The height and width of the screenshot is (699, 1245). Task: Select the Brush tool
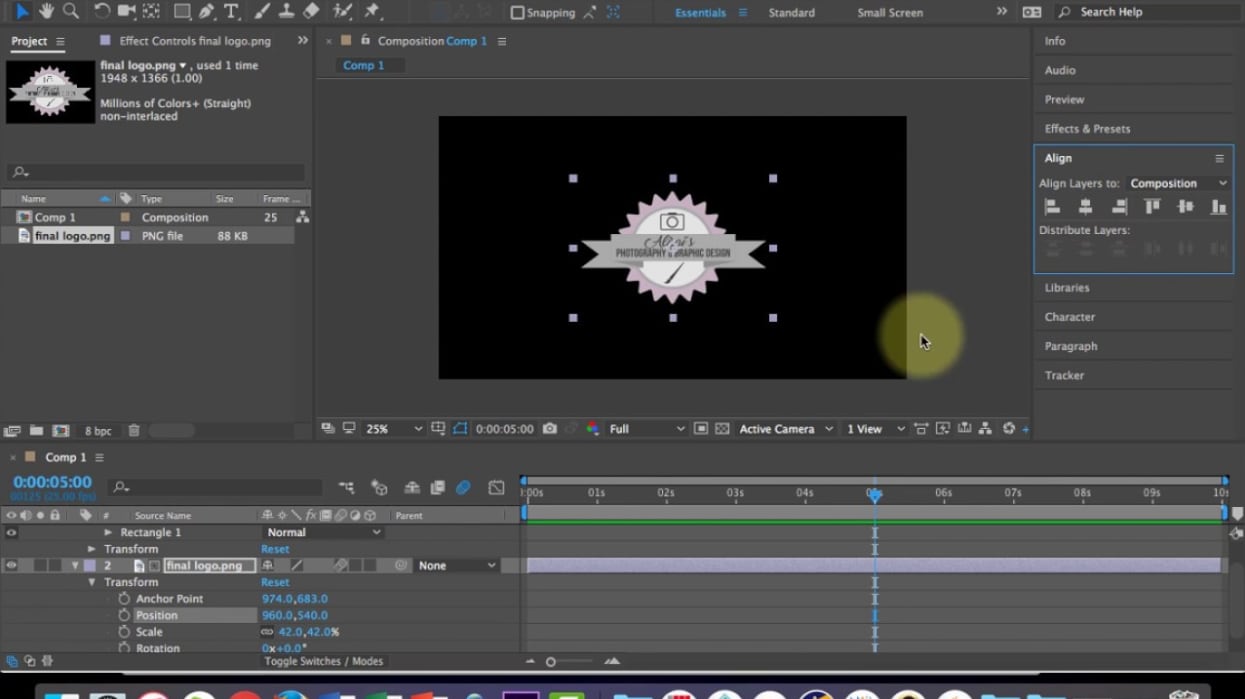(x=262, y=12)
